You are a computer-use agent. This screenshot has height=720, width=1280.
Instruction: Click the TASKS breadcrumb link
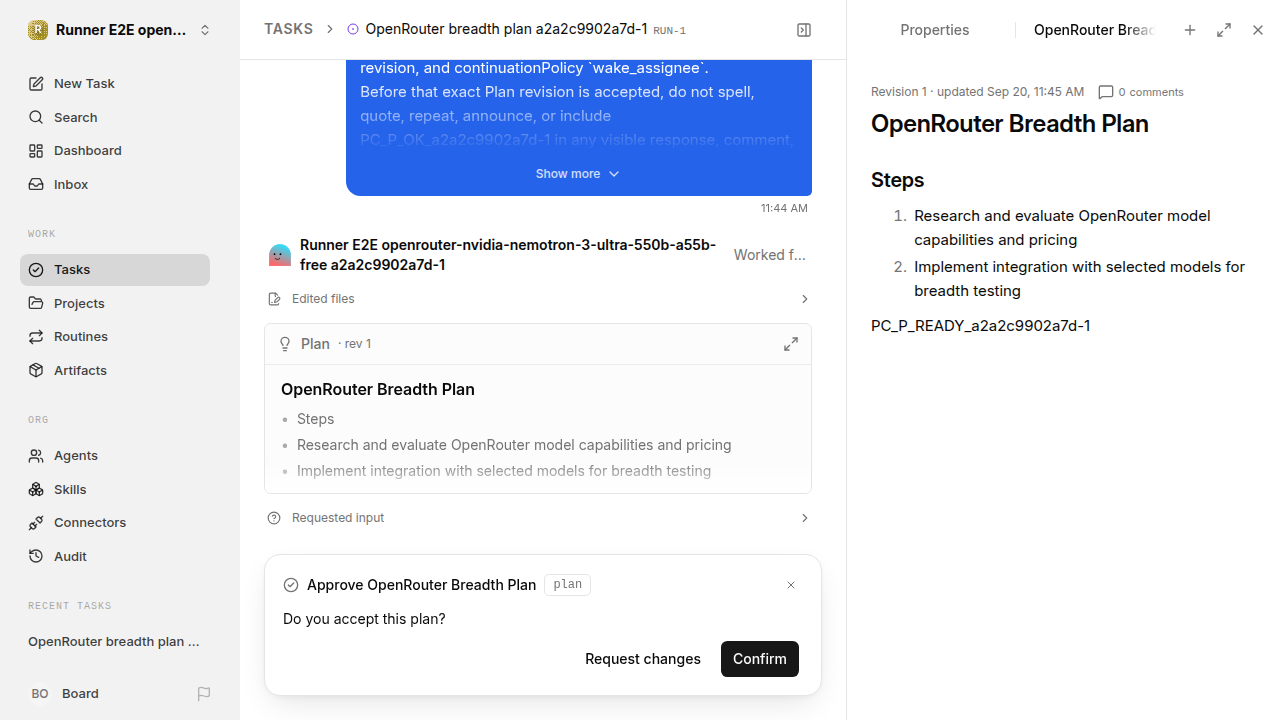click(288, 29)
